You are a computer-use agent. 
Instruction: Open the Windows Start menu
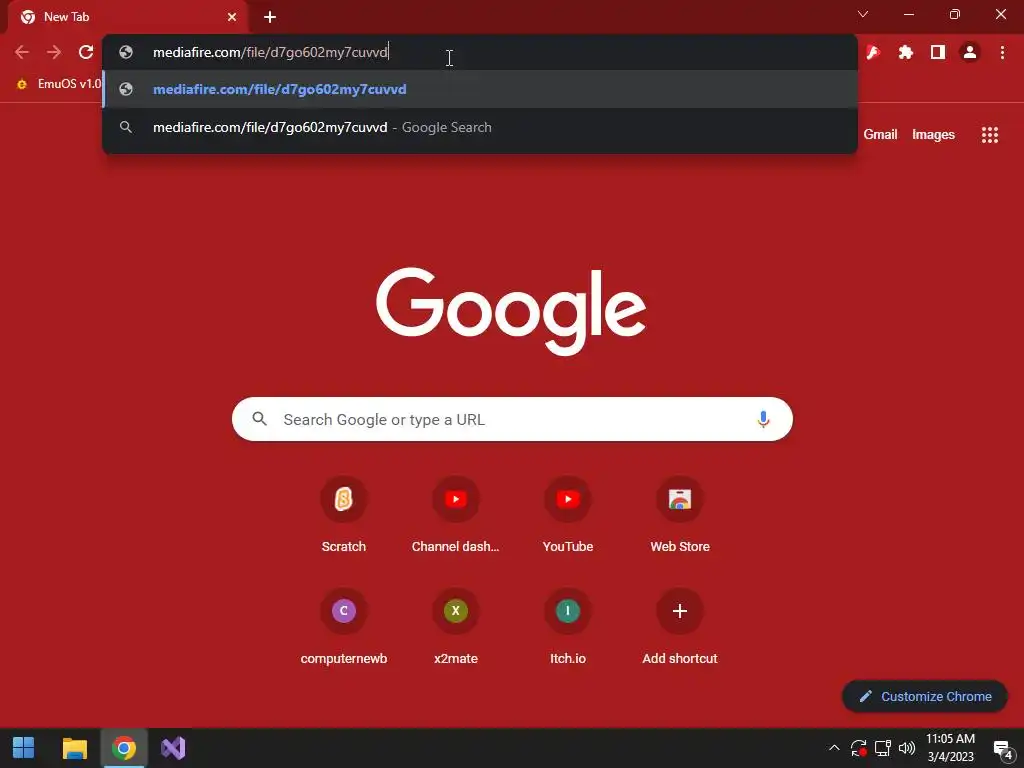(24, 748)
